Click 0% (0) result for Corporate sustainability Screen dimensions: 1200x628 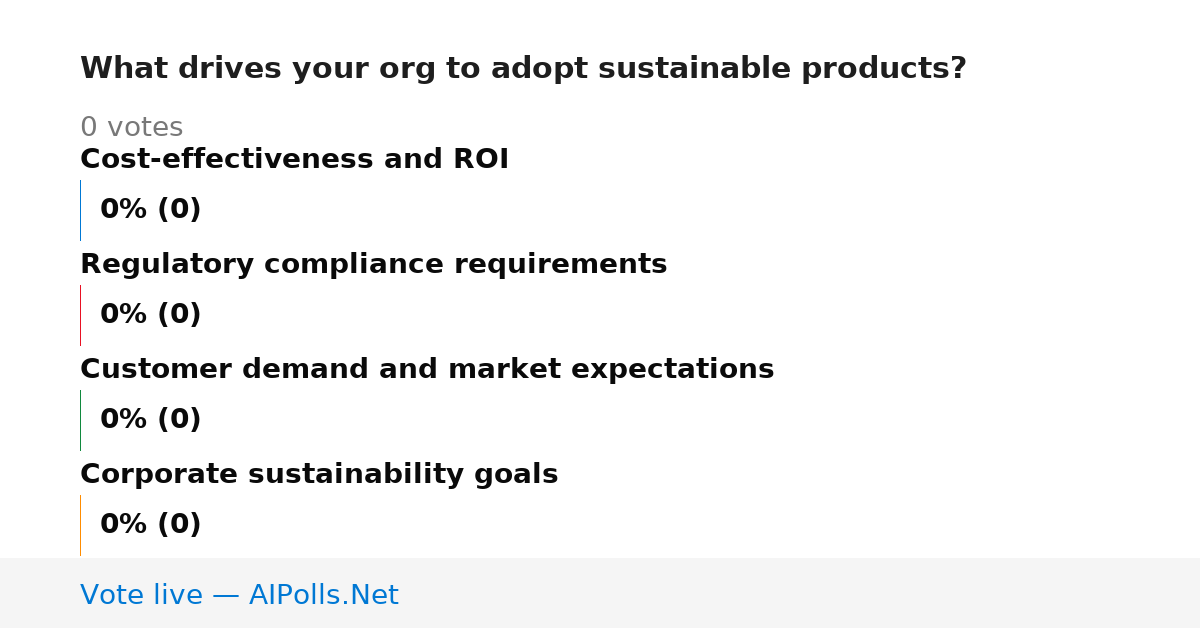pos(150,525)
